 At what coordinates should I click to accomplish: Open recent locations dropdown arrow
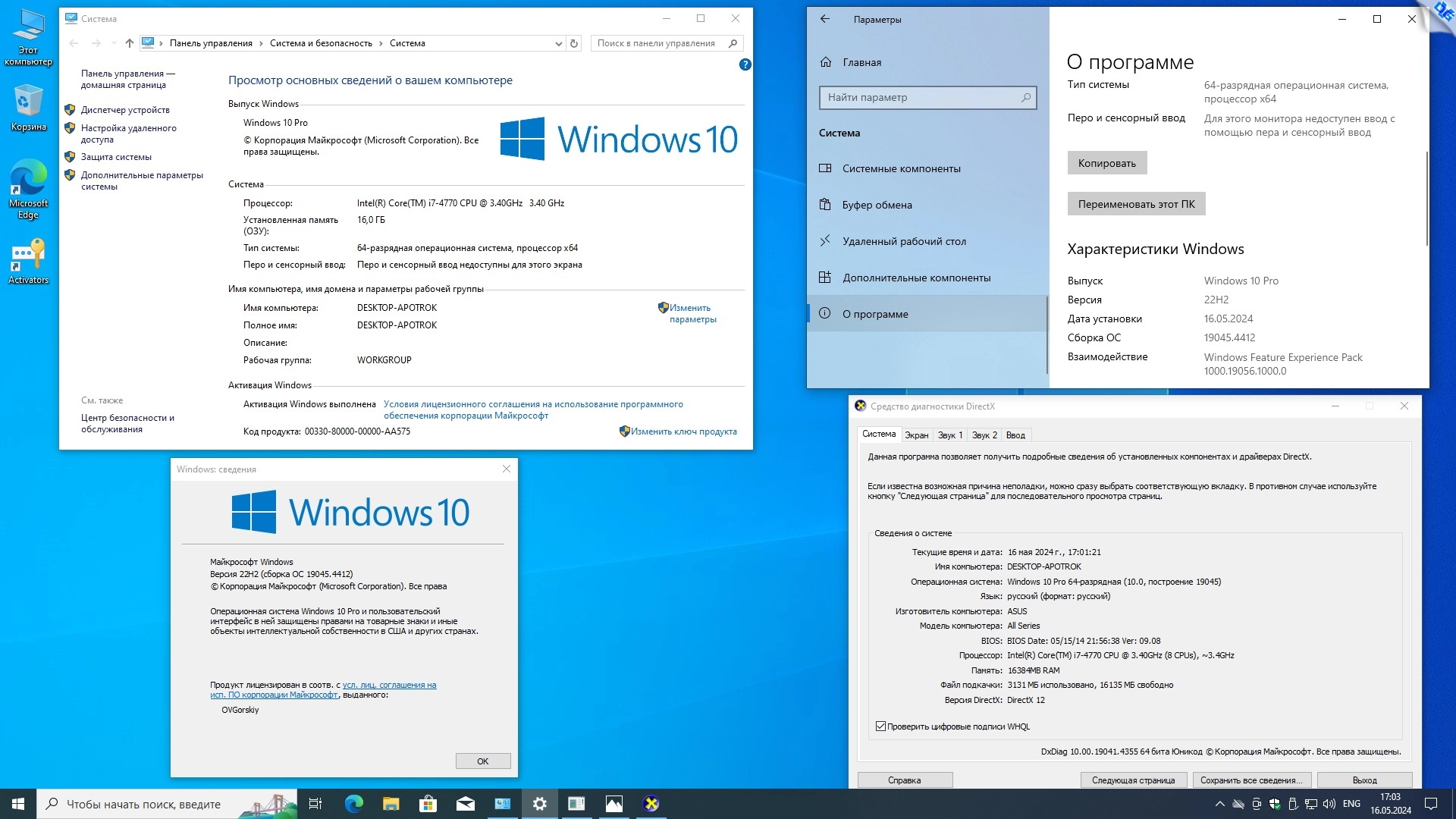pyautogui.click(x=114, y=43)
